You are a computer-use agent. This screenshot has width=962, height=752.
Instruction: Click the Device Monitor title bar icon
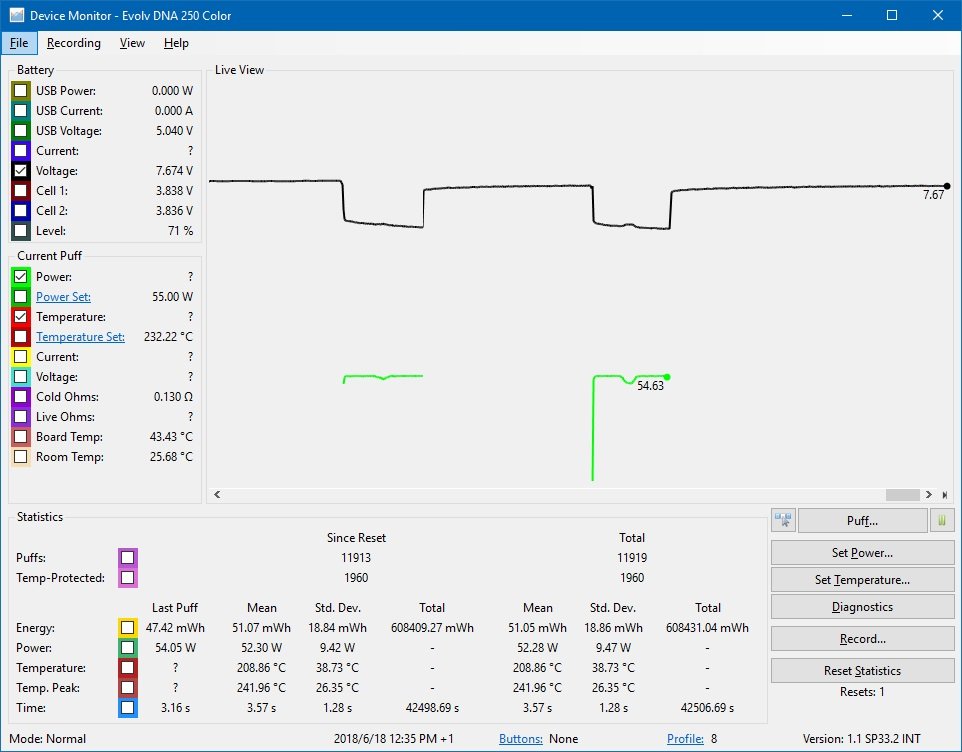tap(16, 15)
